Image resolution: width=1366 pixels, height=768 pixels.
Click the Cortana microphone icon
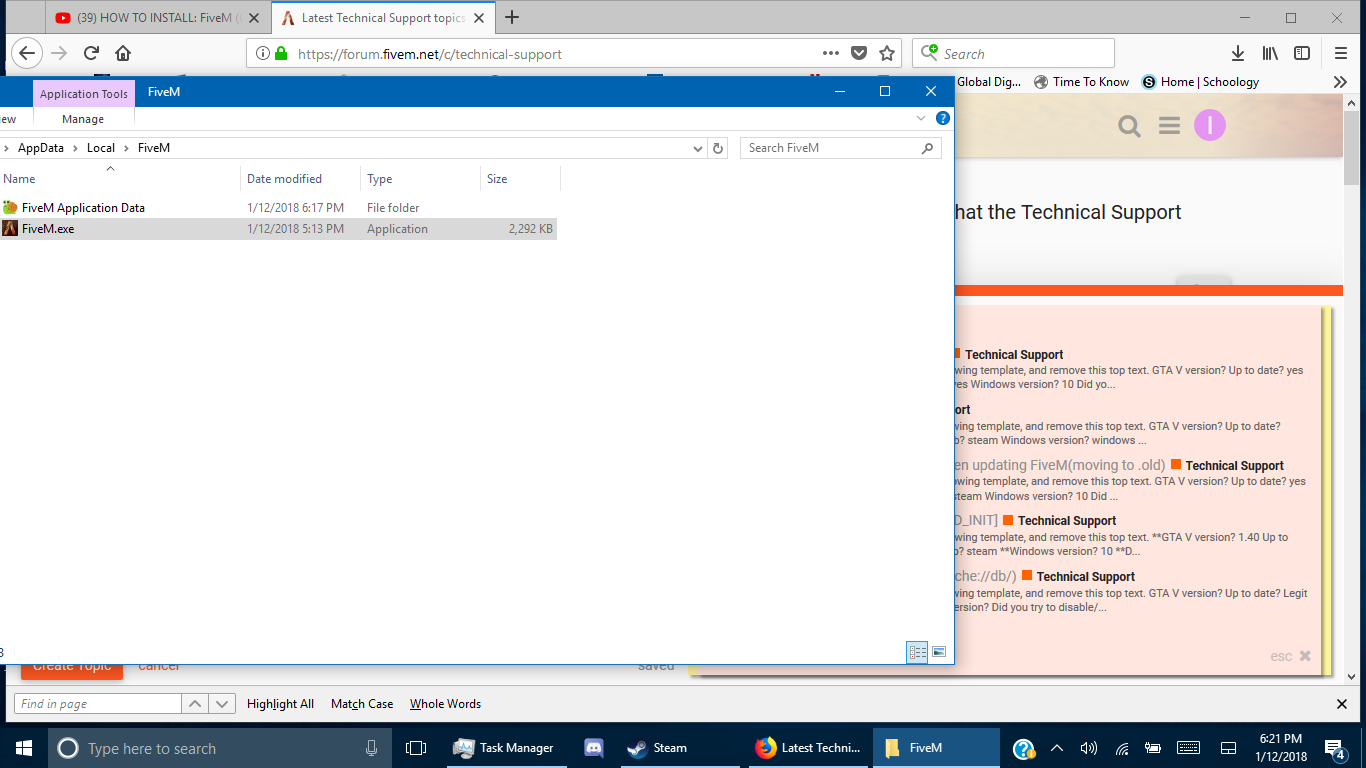click(372, 748)
